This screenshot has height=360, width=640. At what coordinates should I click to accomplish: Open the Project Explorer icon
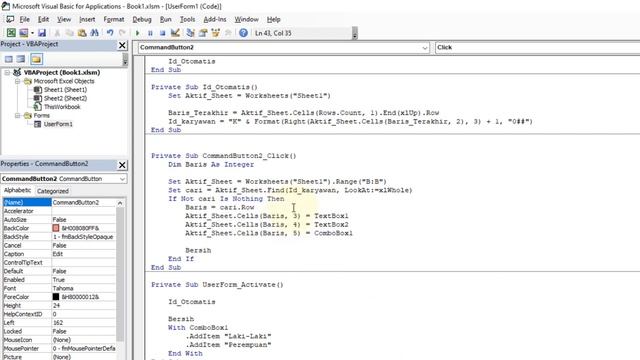(190, 33)
